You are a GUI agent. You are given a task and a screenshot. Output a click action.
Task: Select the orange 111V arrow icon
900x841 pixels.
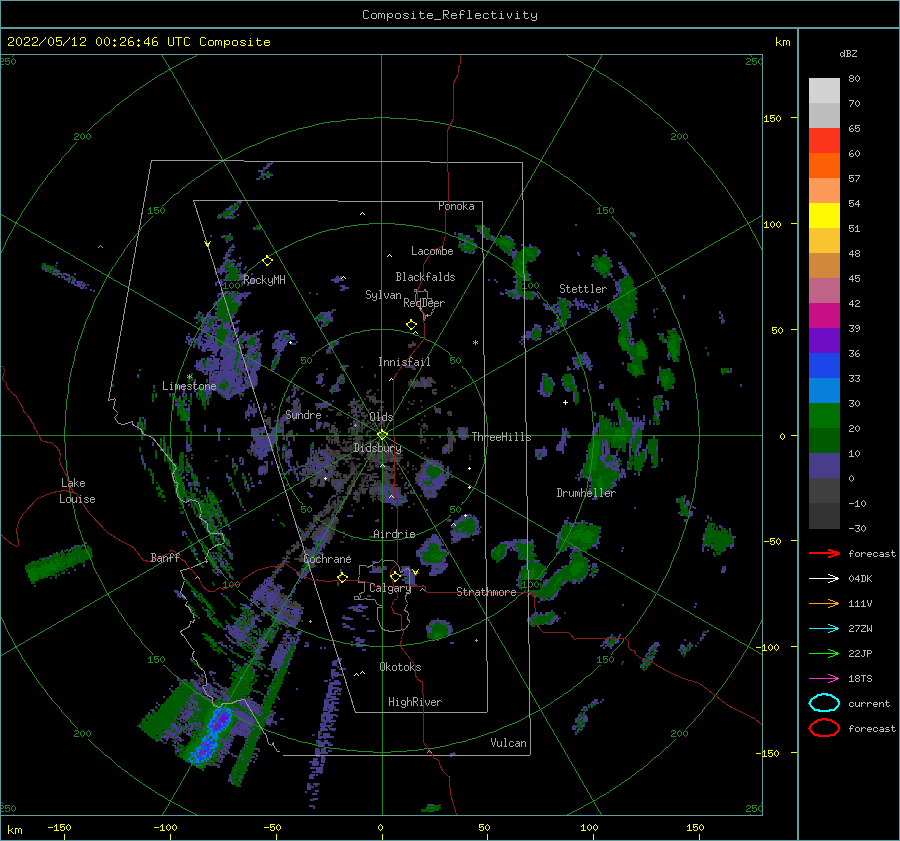[824, 603]
